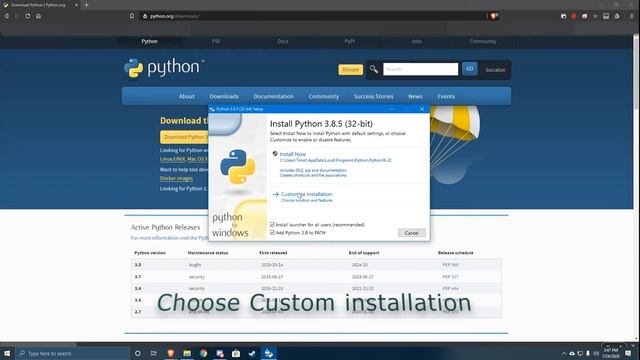Open the Socialize menu
The height and width of the screenshot is (360, 640).
click(x=495, y=70)
